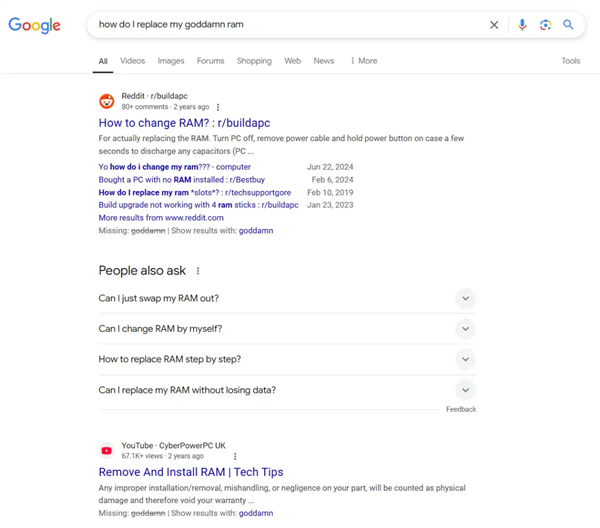The width and height of the screenshot is (600, 528).
Task: Open People also ask options menu
Action: (x=198, y=271)
